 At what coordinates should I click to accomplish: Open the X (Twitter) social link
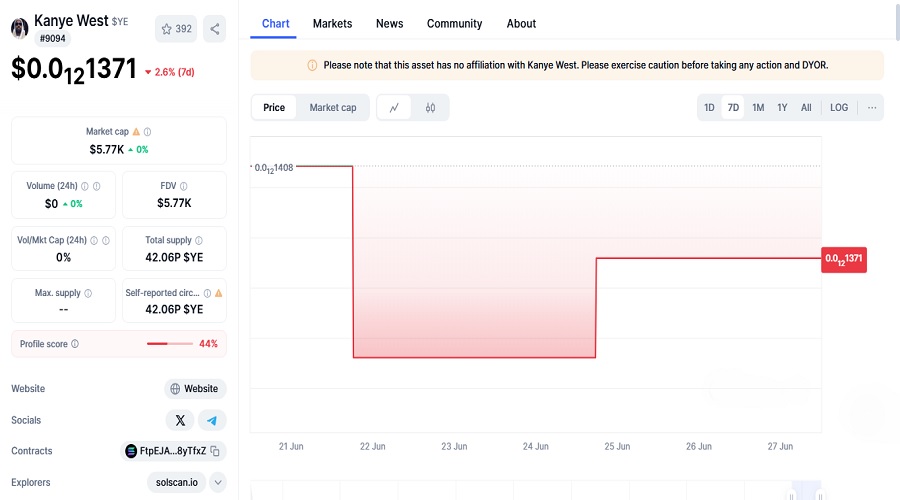pyautogui.click(x=180, y=420)
